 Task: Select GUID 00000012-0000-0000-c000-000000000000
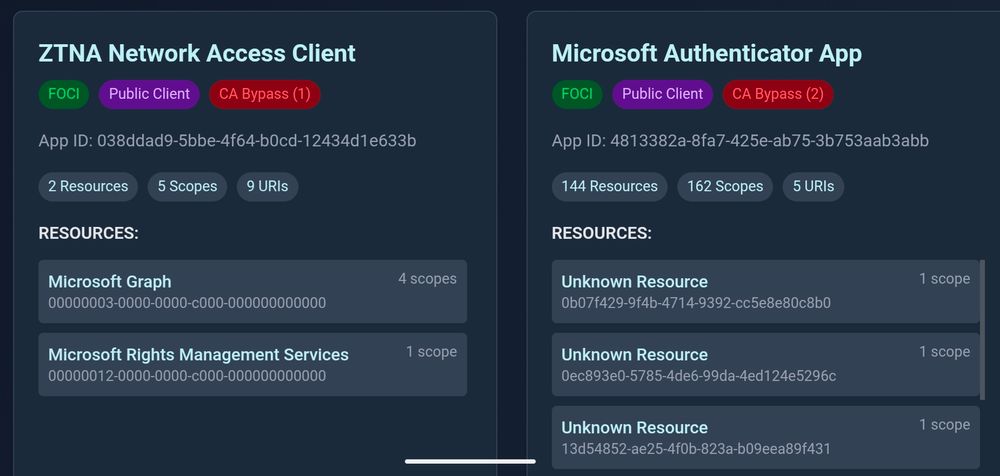point(187,376)
